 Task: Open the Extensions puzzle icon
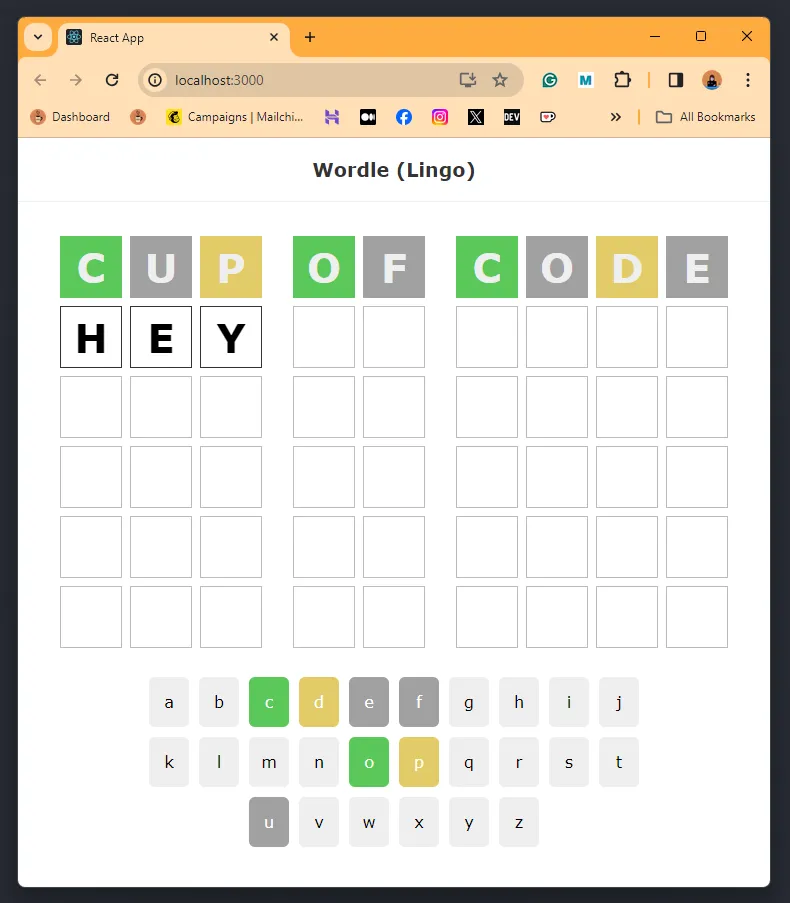point(622,79)
